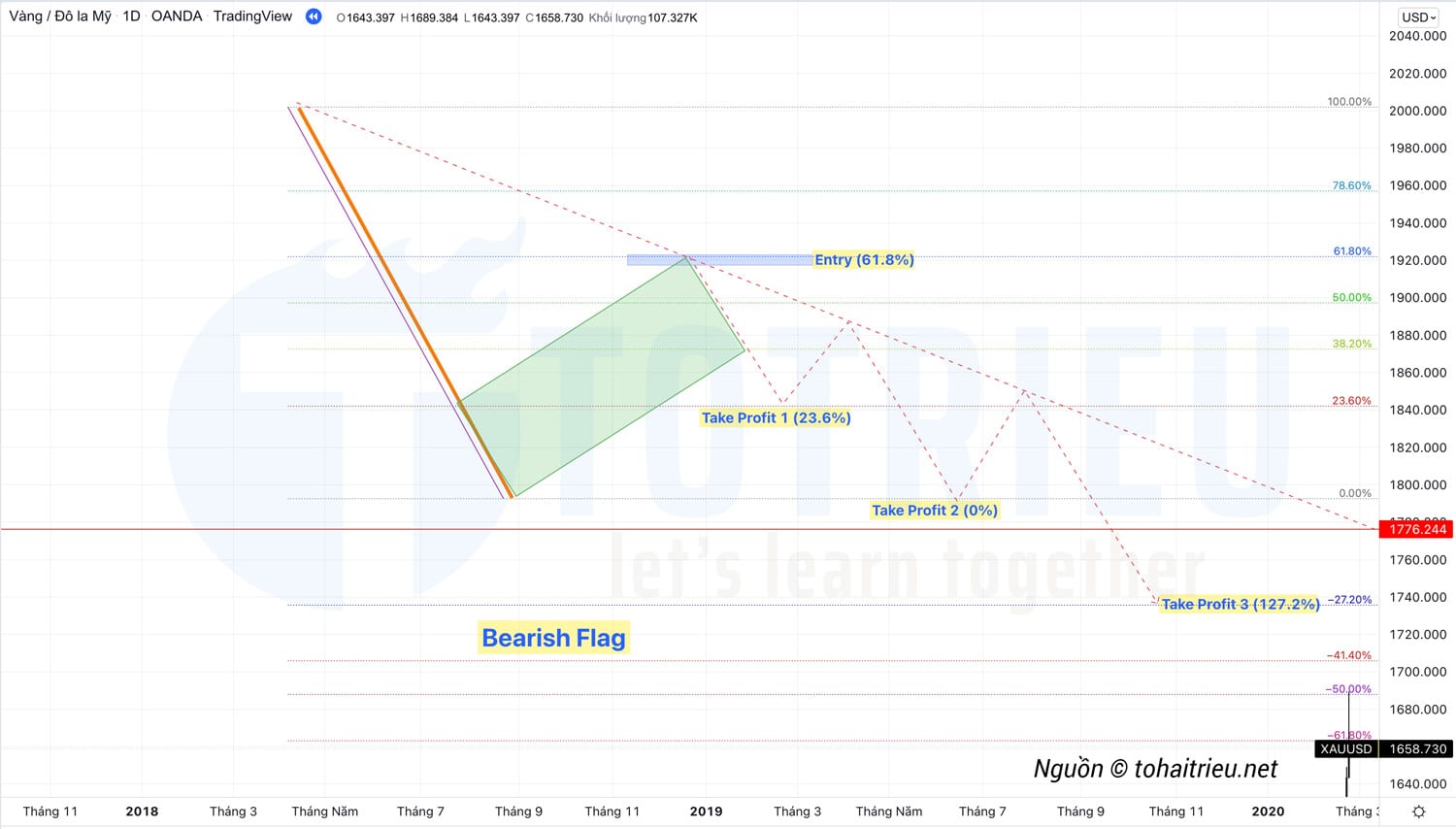
Task: Click the 61.80% Fibonacci level label
Action: 1351,251
